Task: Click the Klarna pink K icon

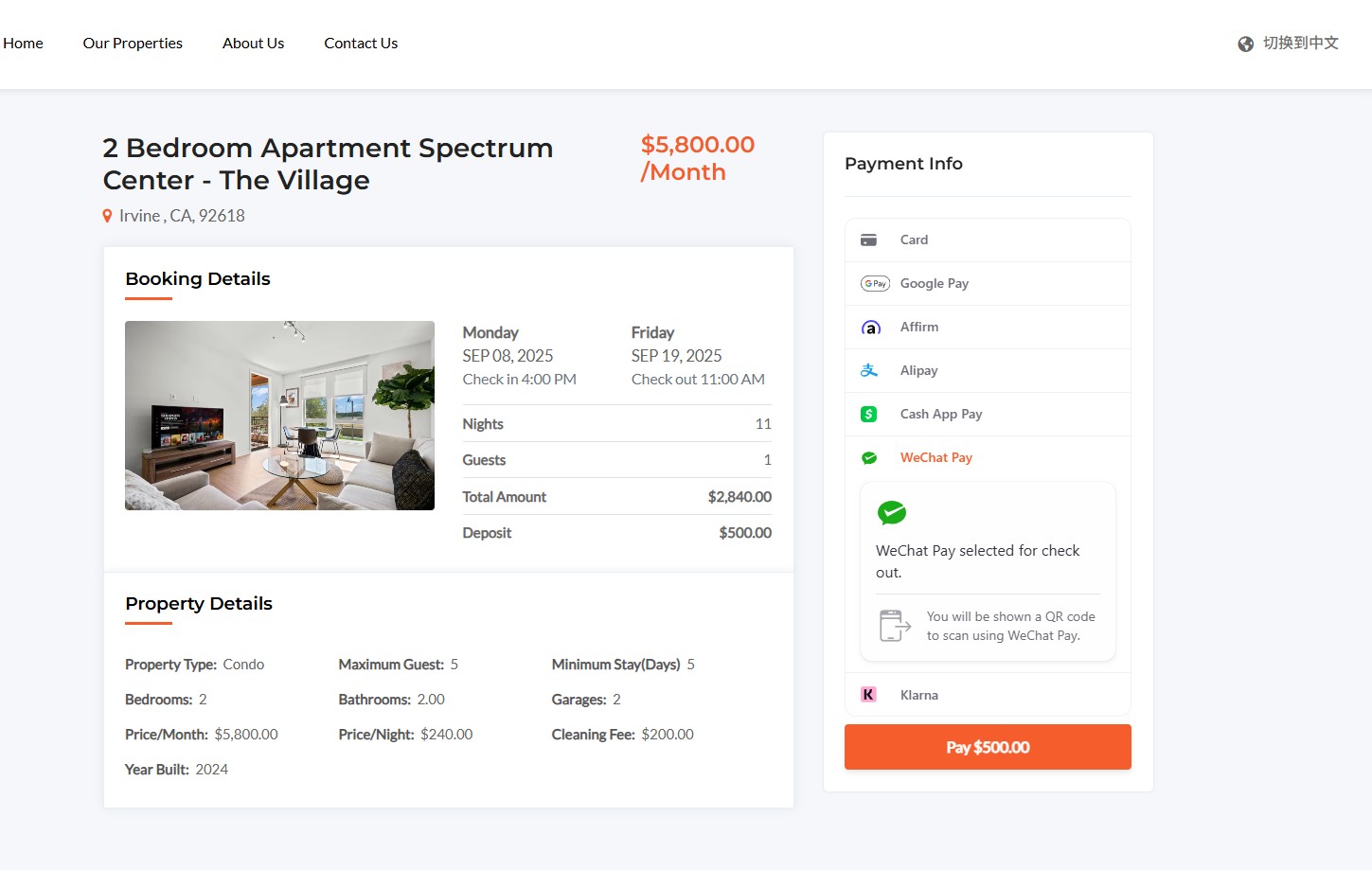Action: 868,695
